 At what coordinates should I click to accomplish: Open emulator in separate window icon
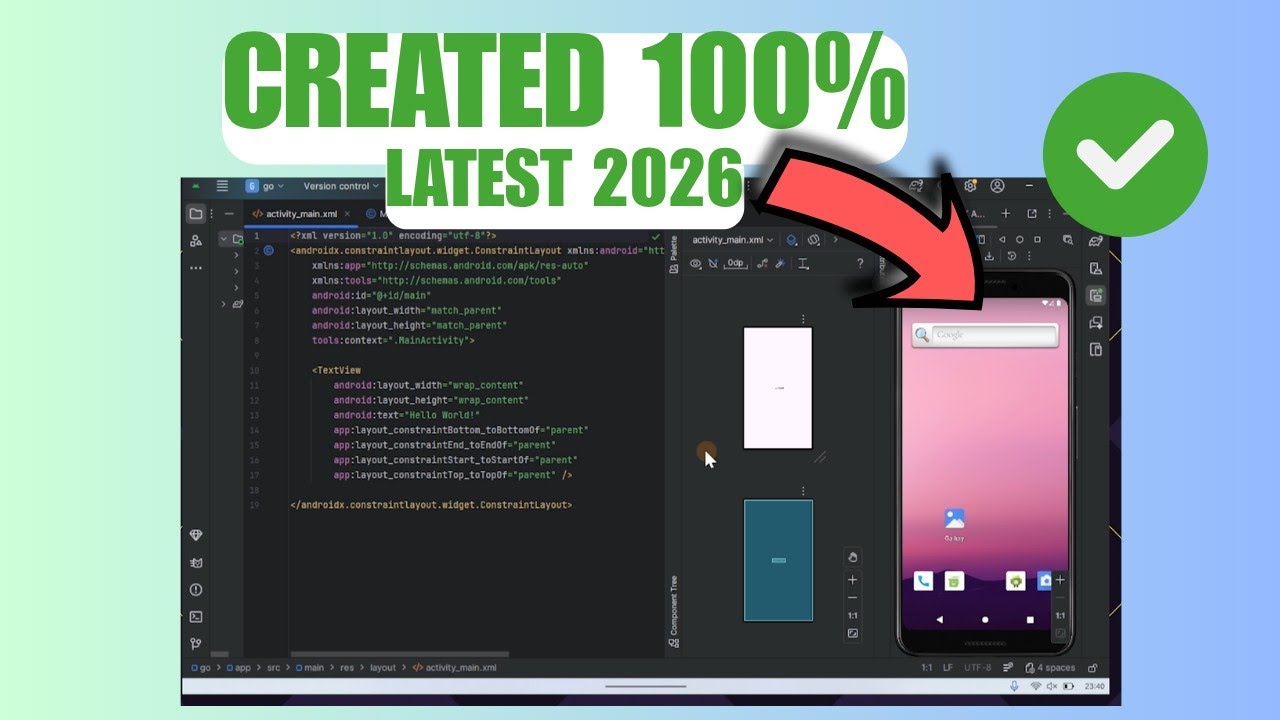pyautogui.click(x=1032, y=214)
